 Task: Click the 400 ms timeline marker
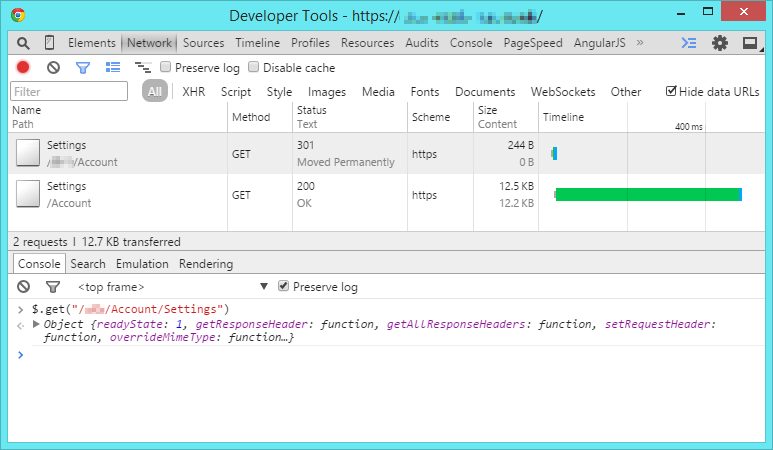tap(689, 127)
